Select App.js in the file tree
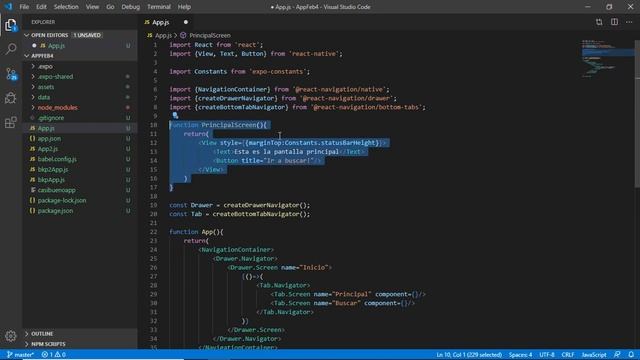Screen dimensions: 640x360 click(x=80, y=128)
